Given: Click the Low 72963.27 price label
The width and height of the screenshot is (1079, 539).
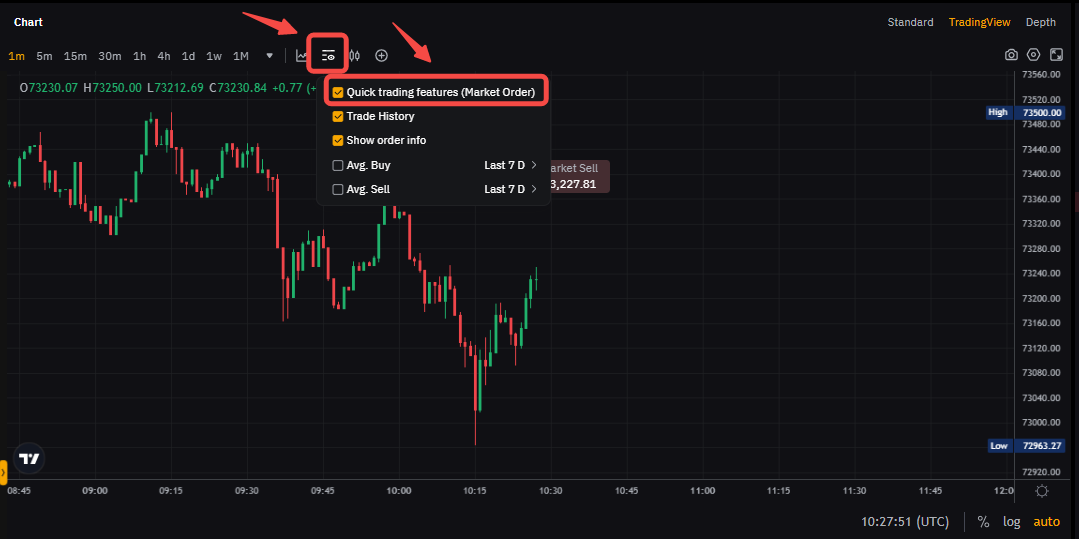Looking at the screenshot, I should (1025, 445).
